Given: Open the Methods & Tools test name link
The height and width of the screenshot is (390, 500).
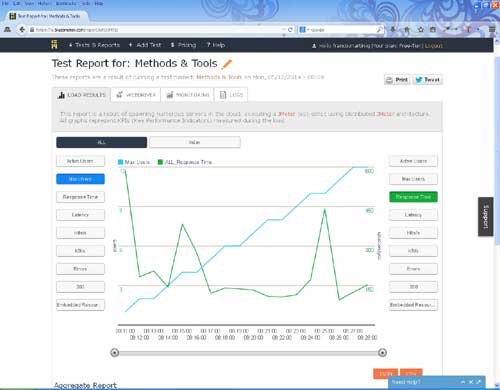Looking at the screenshot, I should [x=219, y=77].
